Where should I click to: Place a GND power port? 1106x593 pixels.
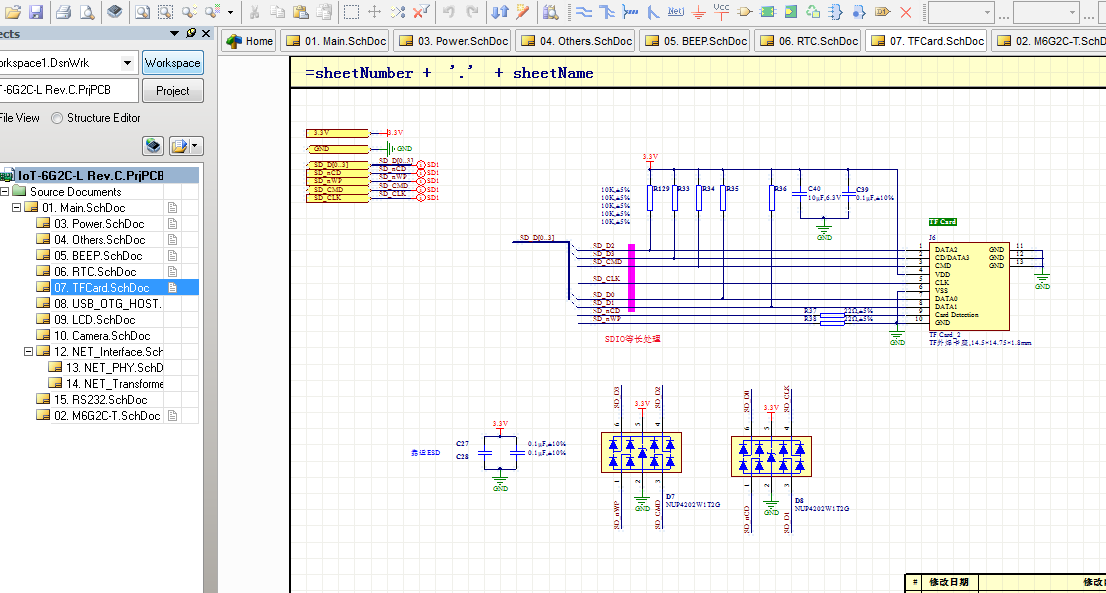pyautogui.click(x=698, y=11)
